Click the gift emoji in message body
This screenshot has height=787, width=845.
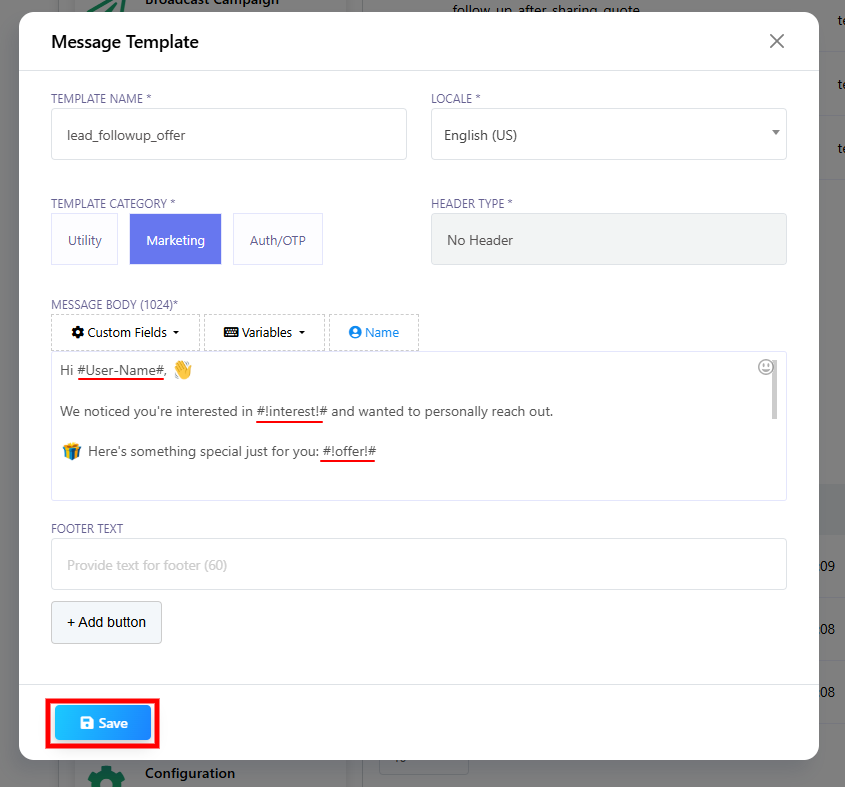[x=70, y=451]
